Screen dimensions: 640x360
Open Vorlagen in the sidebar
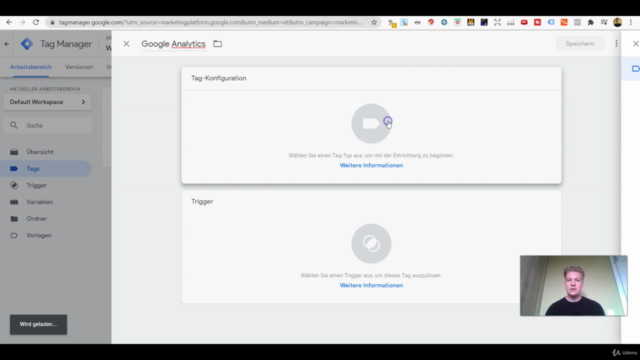pyautogui.click(x=39, y=236)
